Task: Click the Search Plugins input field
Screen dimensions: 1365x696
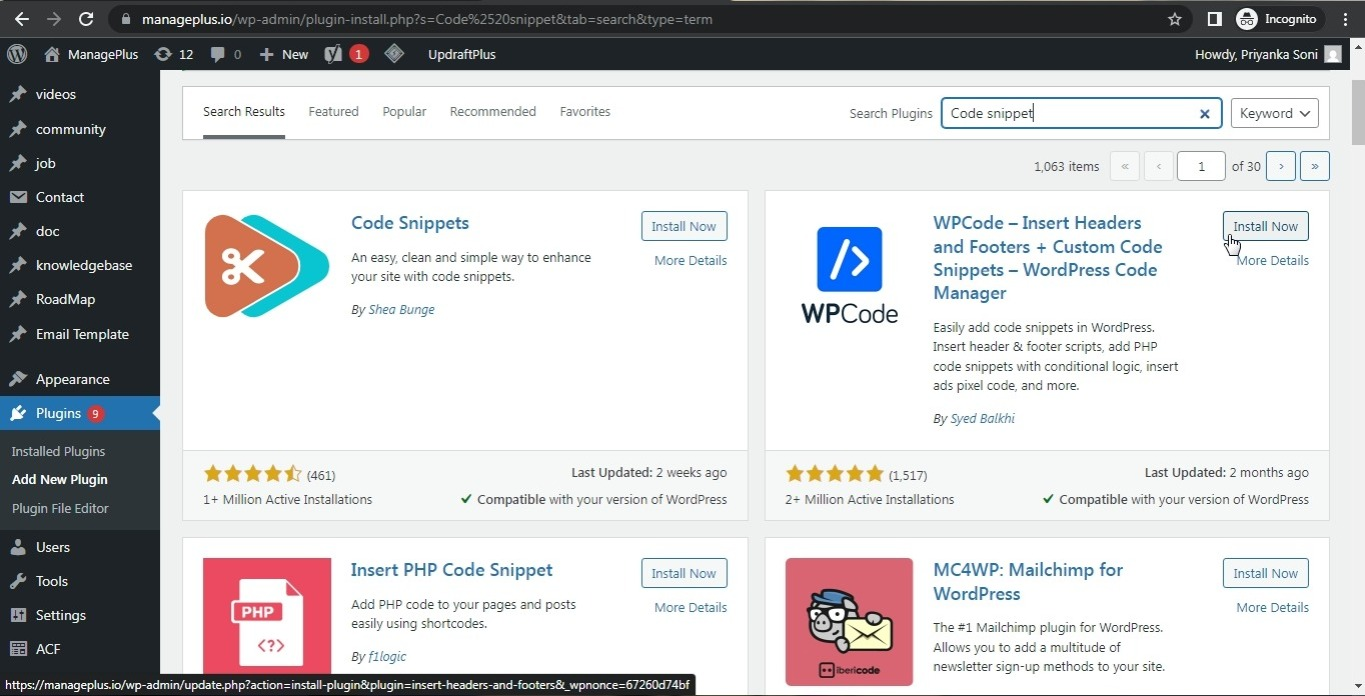Action: click(x=1081, y=113)
